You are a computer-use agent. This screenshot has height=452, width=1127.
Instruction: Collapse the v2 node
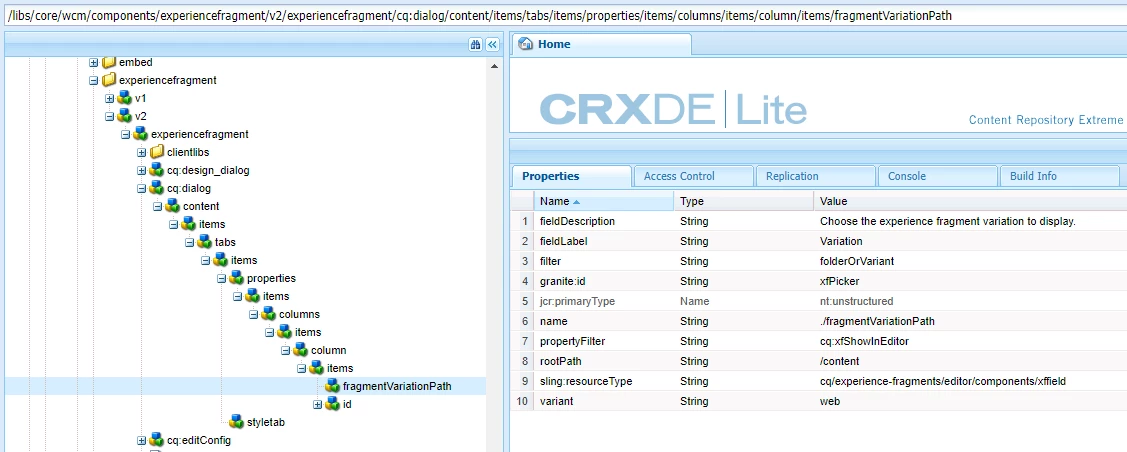point(109,116)
